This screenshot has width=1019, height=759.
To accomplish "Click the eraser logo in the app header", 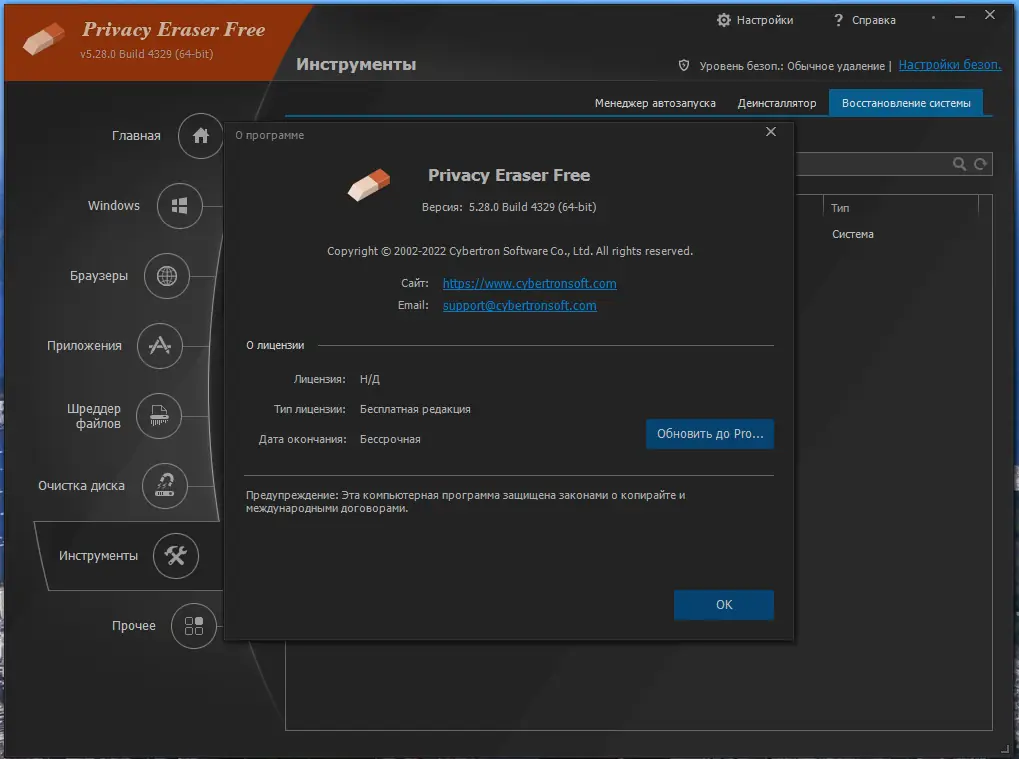I will coord(44,39).
